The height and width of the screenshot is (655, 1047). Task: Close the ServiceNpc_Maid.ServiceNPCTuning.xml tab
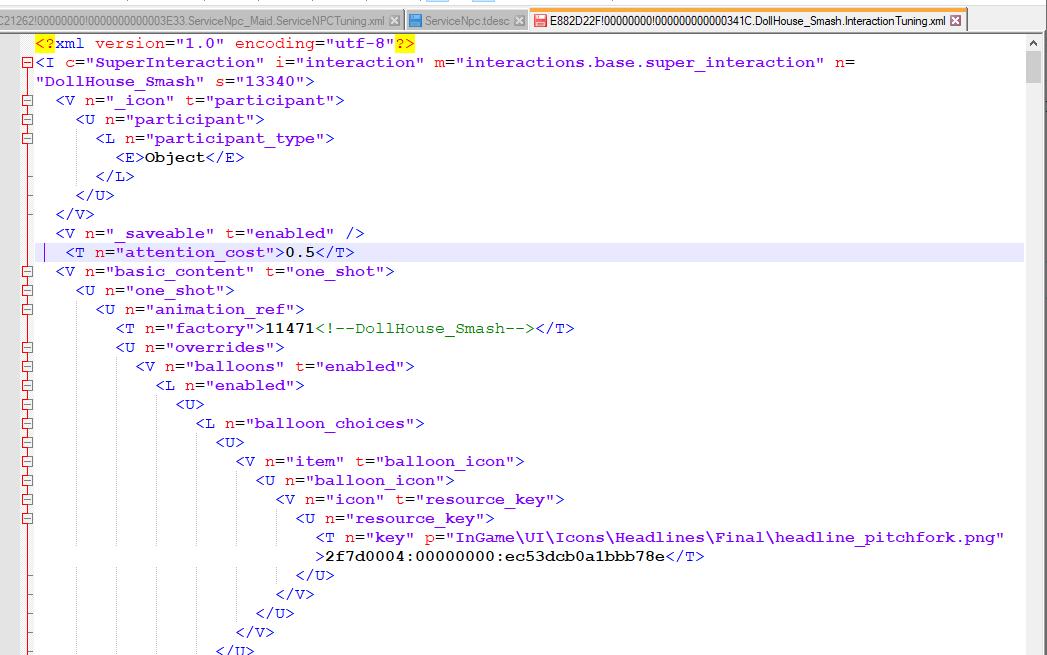click(394, 20)
